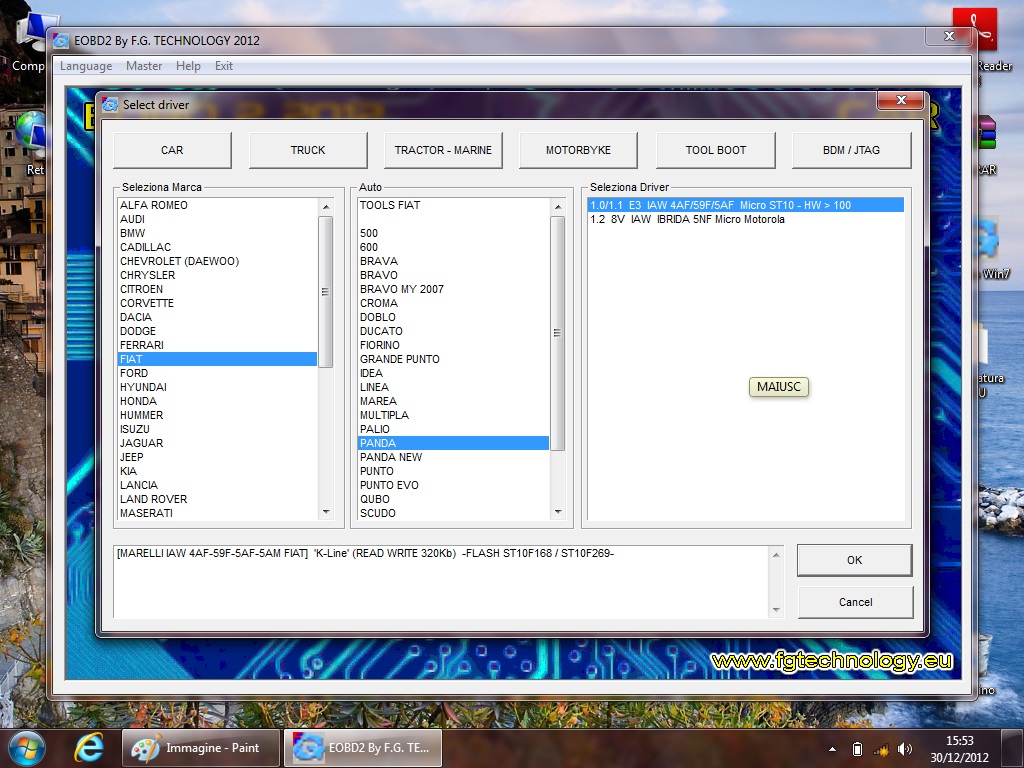Select LAND ROVER in brand list
Screen dimensions: 1024x768
coord(217,500)
